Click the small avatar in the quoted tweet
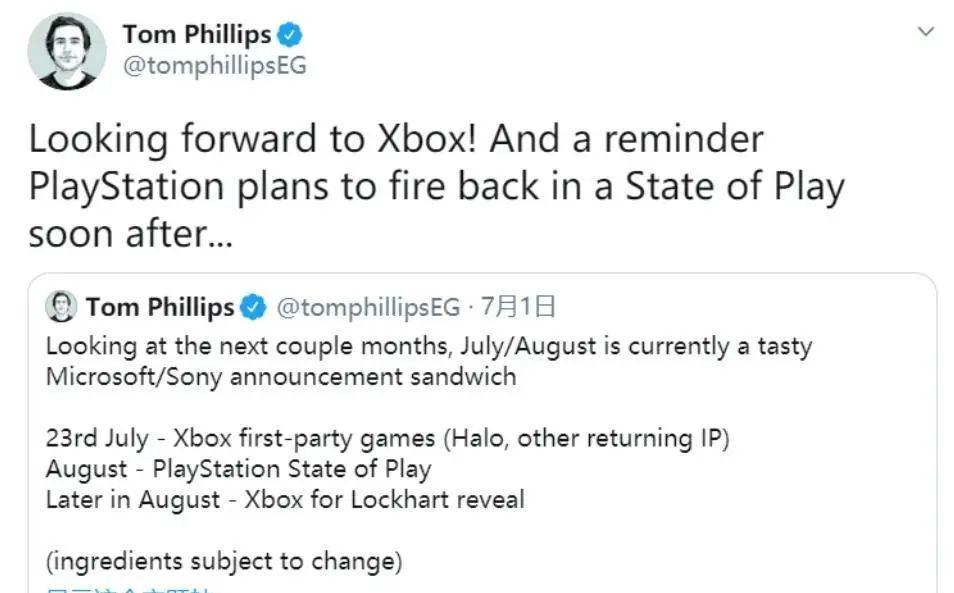The image size is (954, 593). pos(61,307)
